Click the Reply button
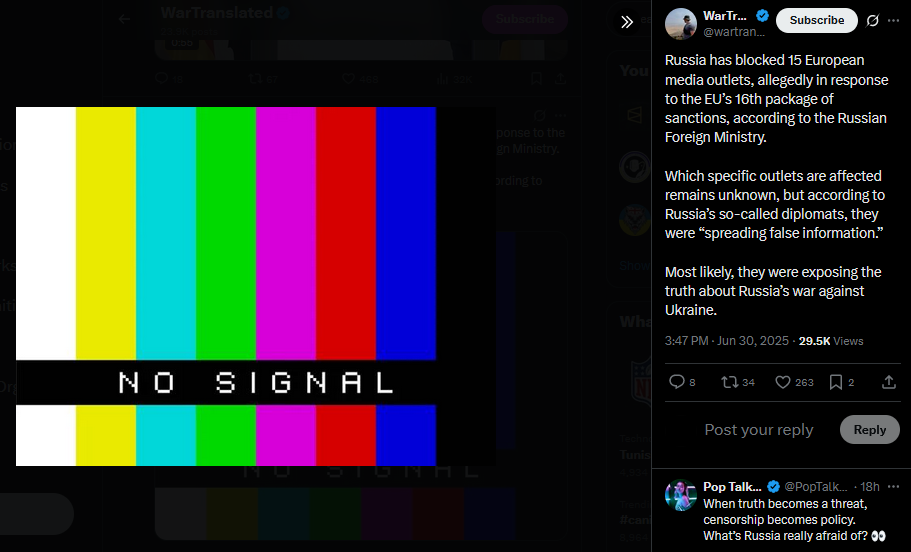The image size is (911, 552). coord(869,429)
